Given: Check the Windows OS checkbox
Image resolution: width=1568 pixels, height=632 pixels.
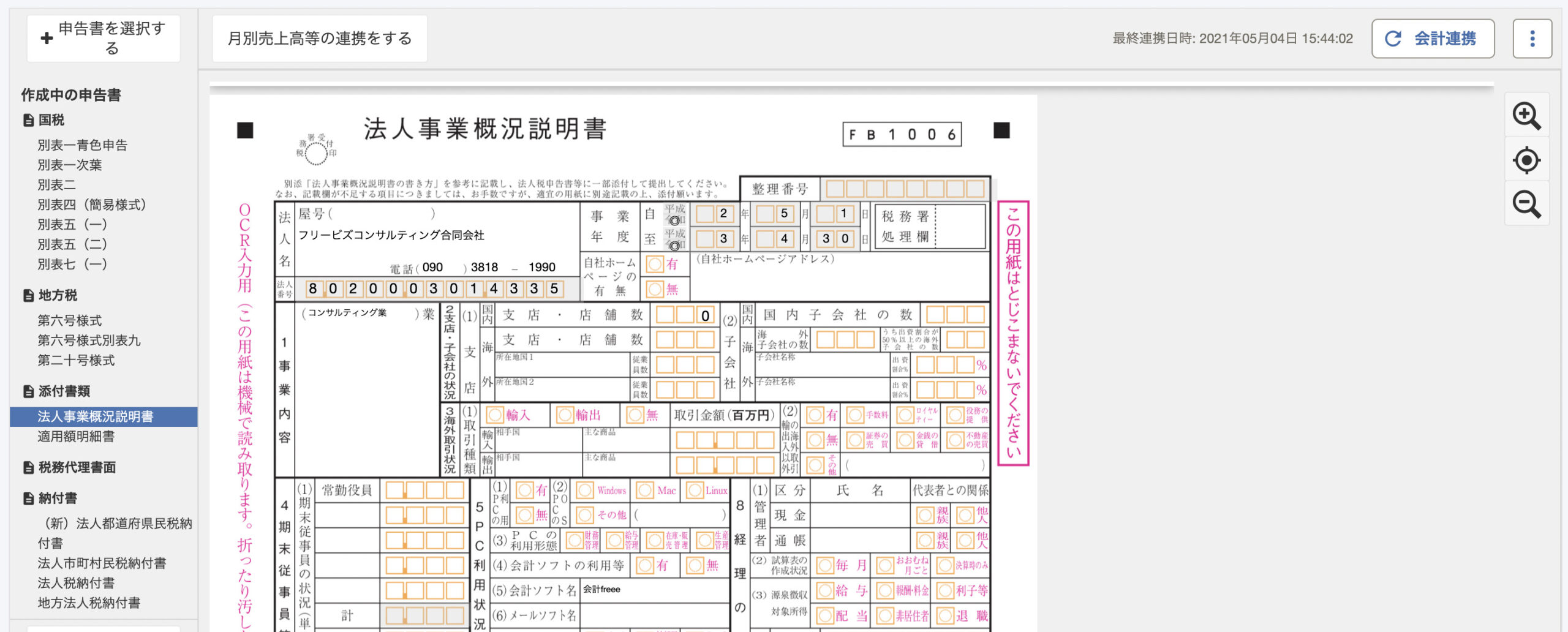Looking at the screenshot, I should click(x=585, y=491).
